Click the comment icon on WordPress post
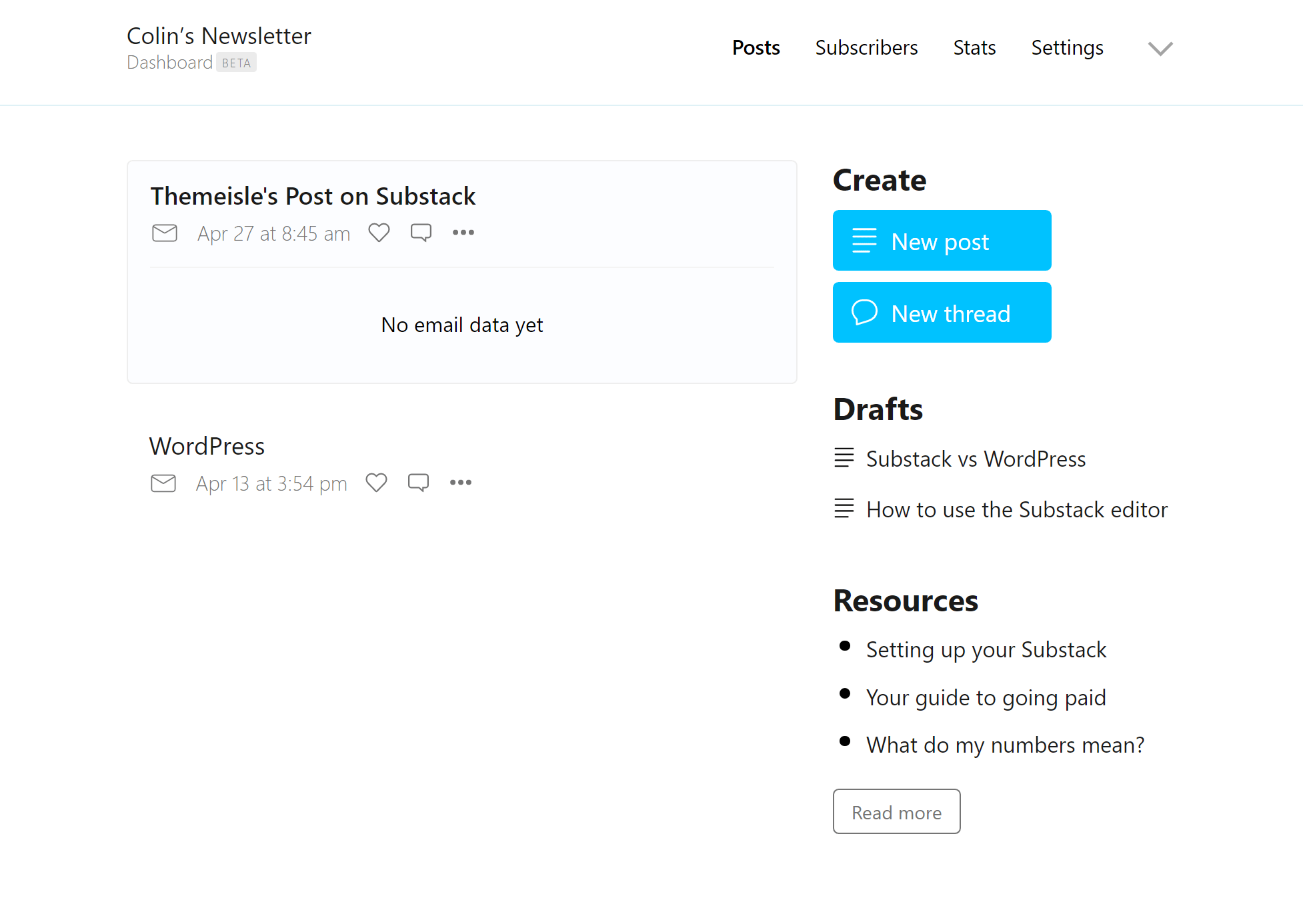This screenshot has width=1303, height=924. 419,483
